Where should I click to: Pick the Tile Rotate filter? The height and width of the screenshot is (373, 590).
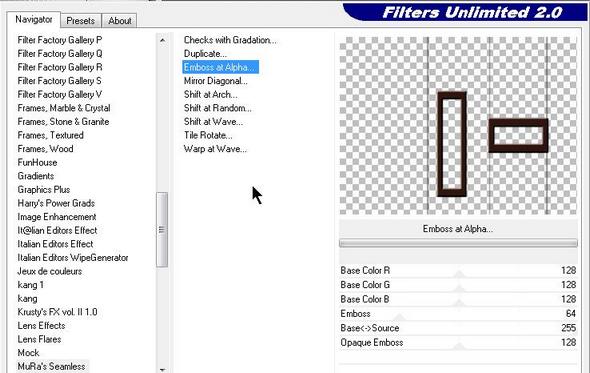tap(208, 135)
